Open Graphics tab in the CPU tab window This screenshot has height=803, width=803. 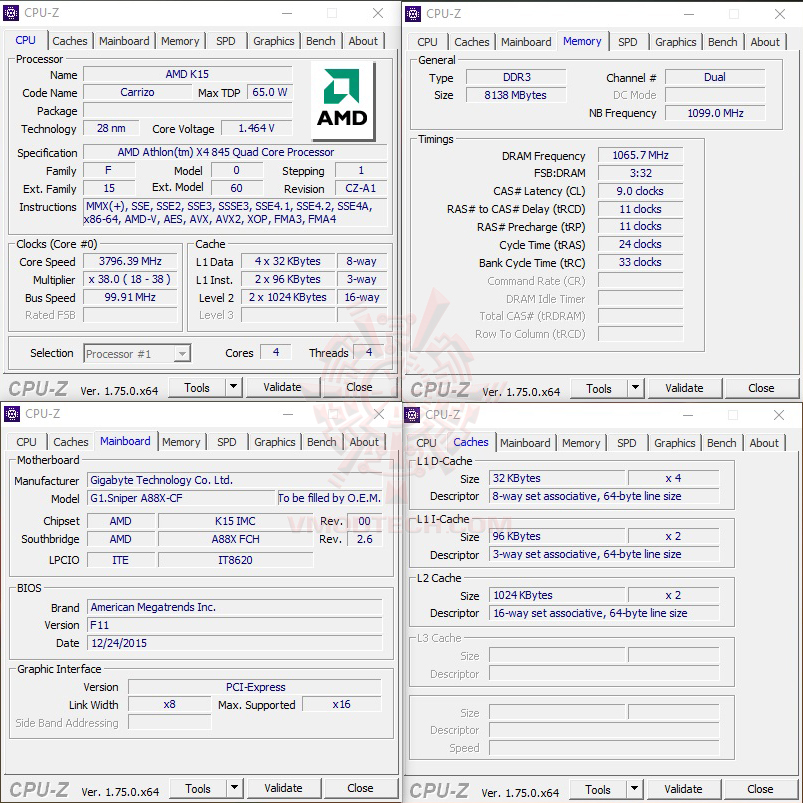[x=274, y=41]
